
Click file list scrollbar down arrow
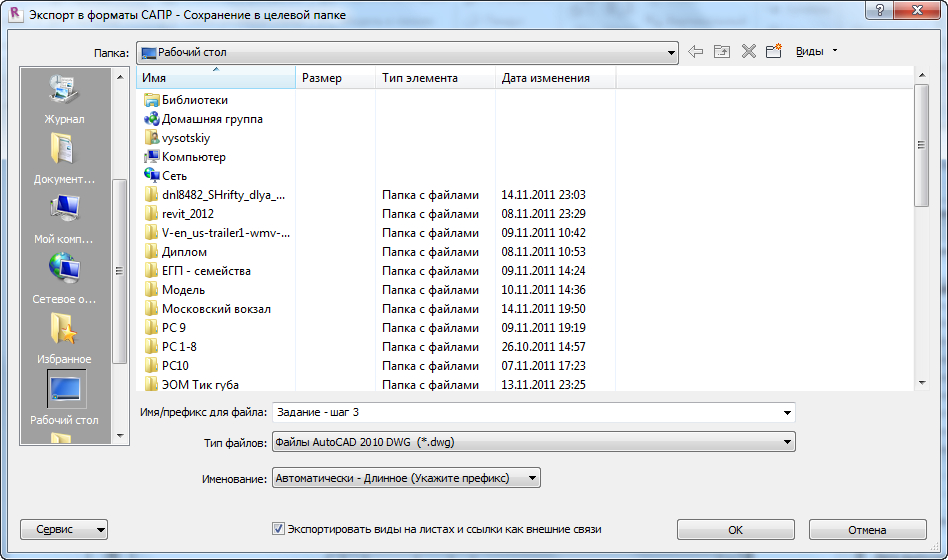point(922,383)
